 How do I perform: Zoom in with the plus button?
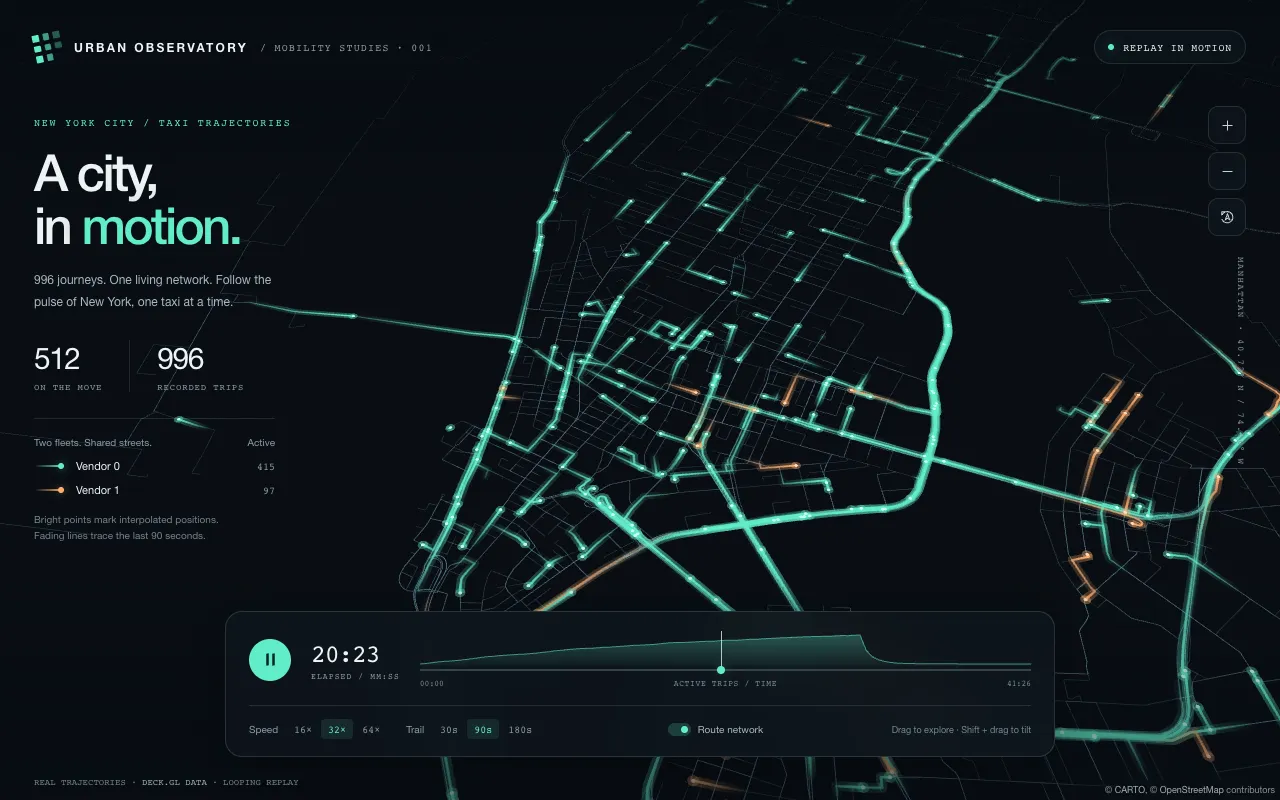(1227, 125)
